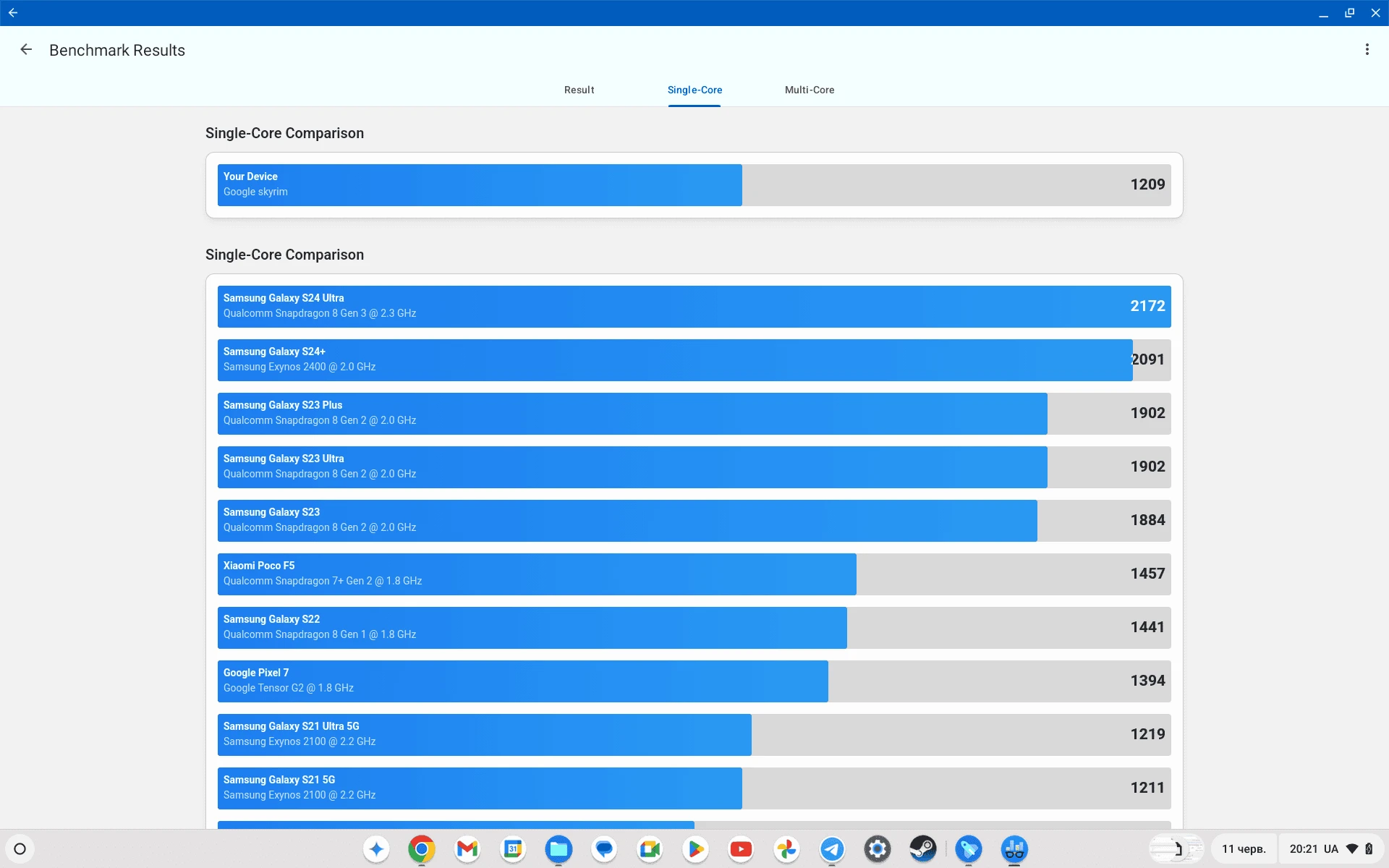This screenshot has height=868, width=1389.
Task: Click the 1394 score value
Action: click(x=1147, y=681)
